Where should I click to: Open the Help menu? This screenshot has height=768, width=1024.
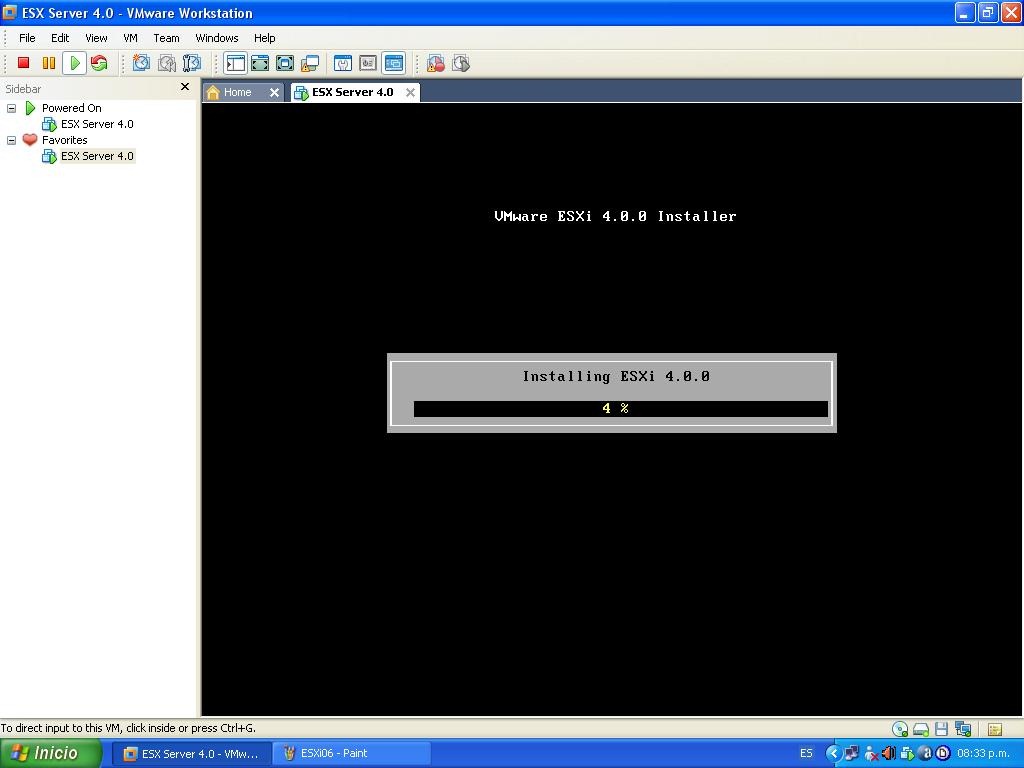pyautogui.click(x=264, y=38)
